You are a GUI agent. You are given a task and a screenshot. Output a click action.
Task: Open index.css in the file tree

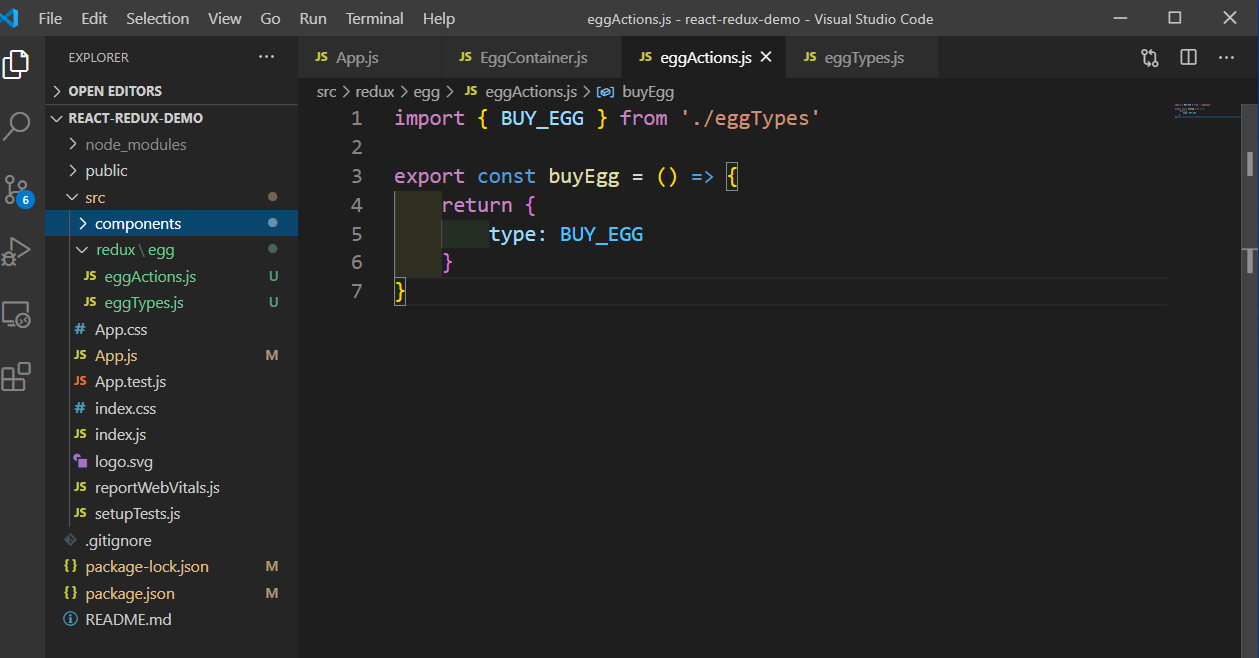172,408
